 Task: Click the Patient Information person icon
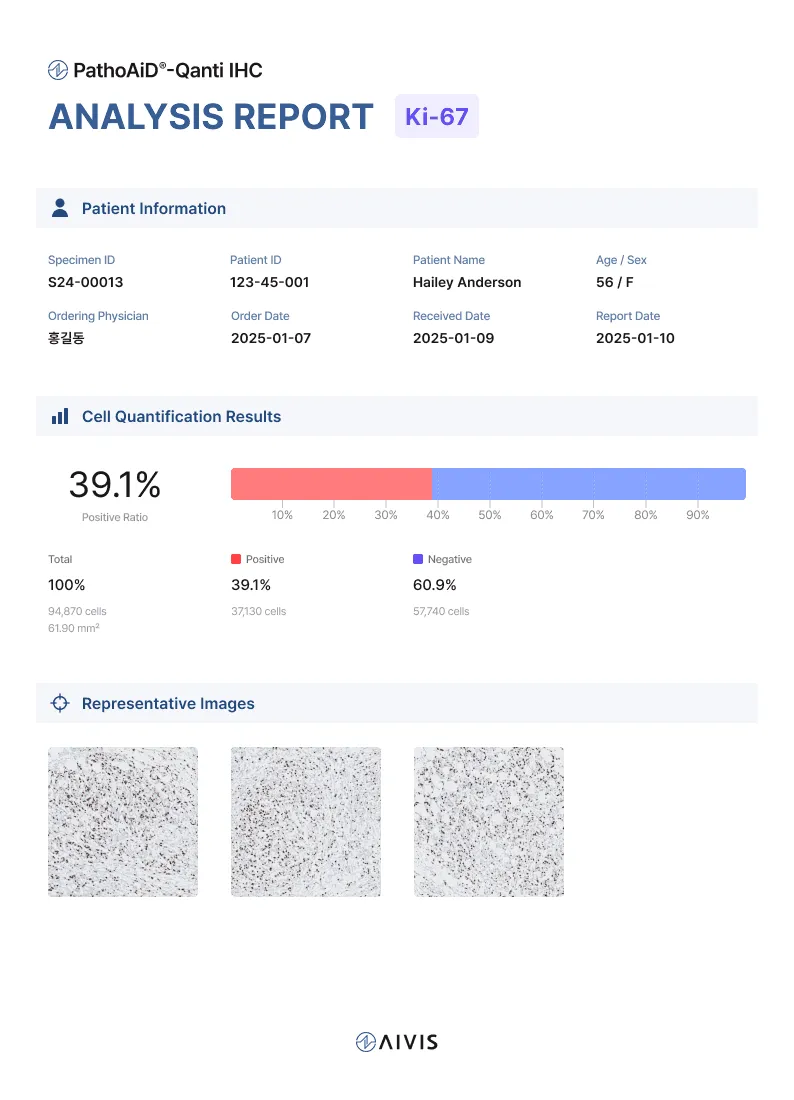point(60,208)
